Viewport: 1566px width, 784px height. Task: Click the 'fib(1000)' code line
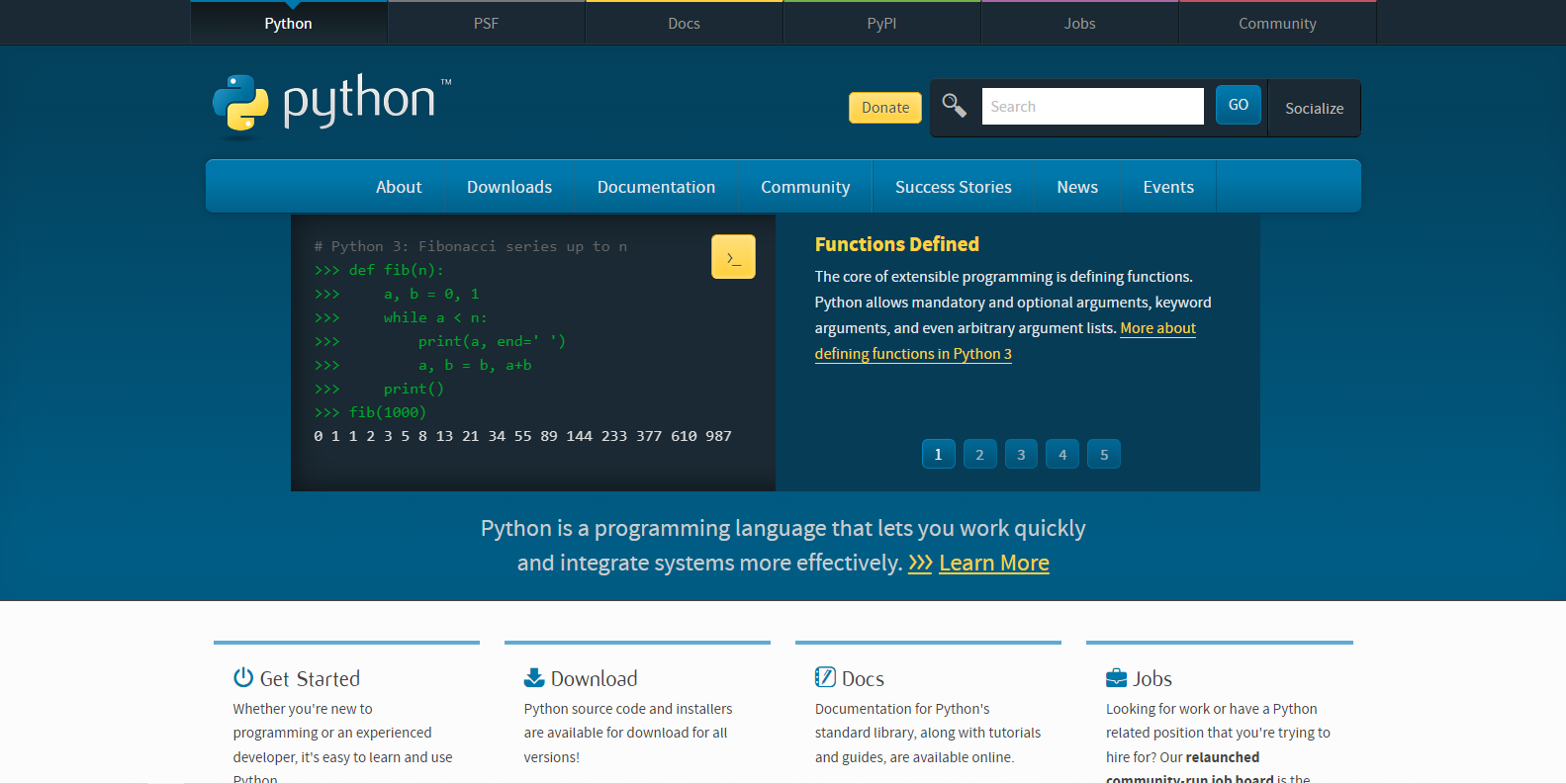(x=370, y=412)
